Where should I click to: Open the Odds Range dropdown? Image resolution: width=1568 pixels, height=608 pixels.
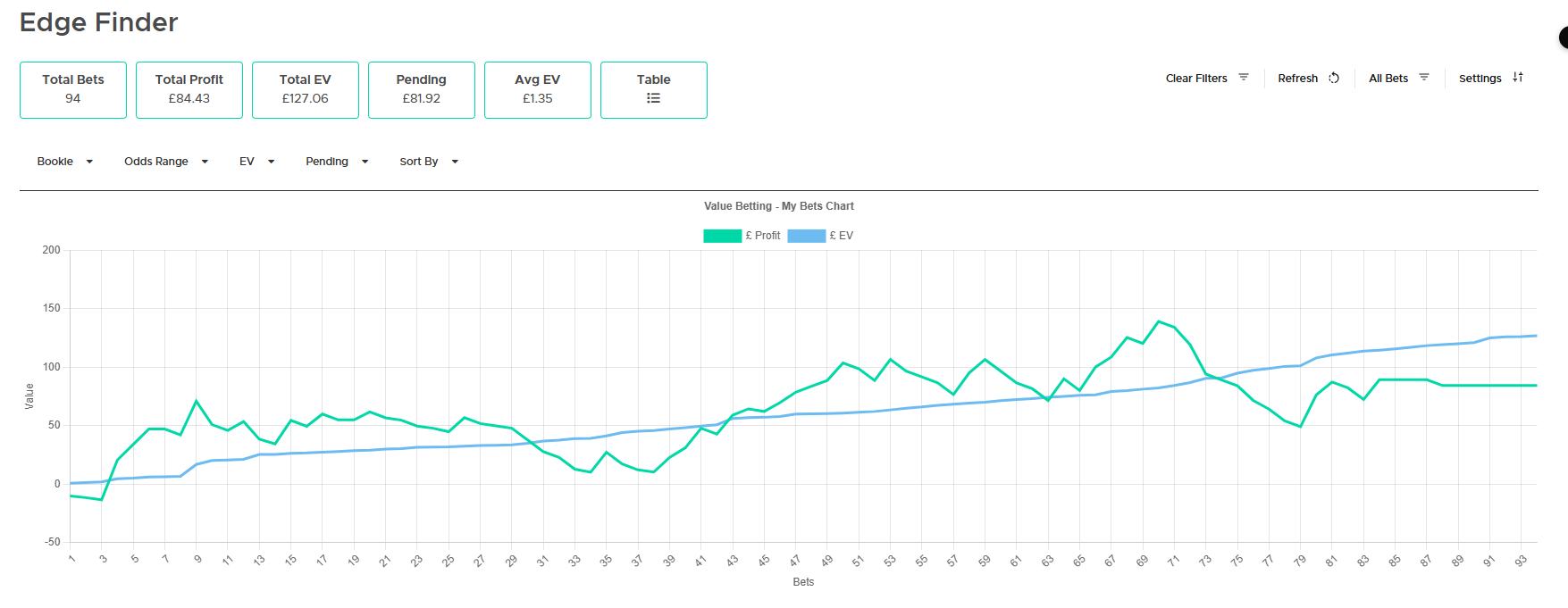(x=166, y=162)
